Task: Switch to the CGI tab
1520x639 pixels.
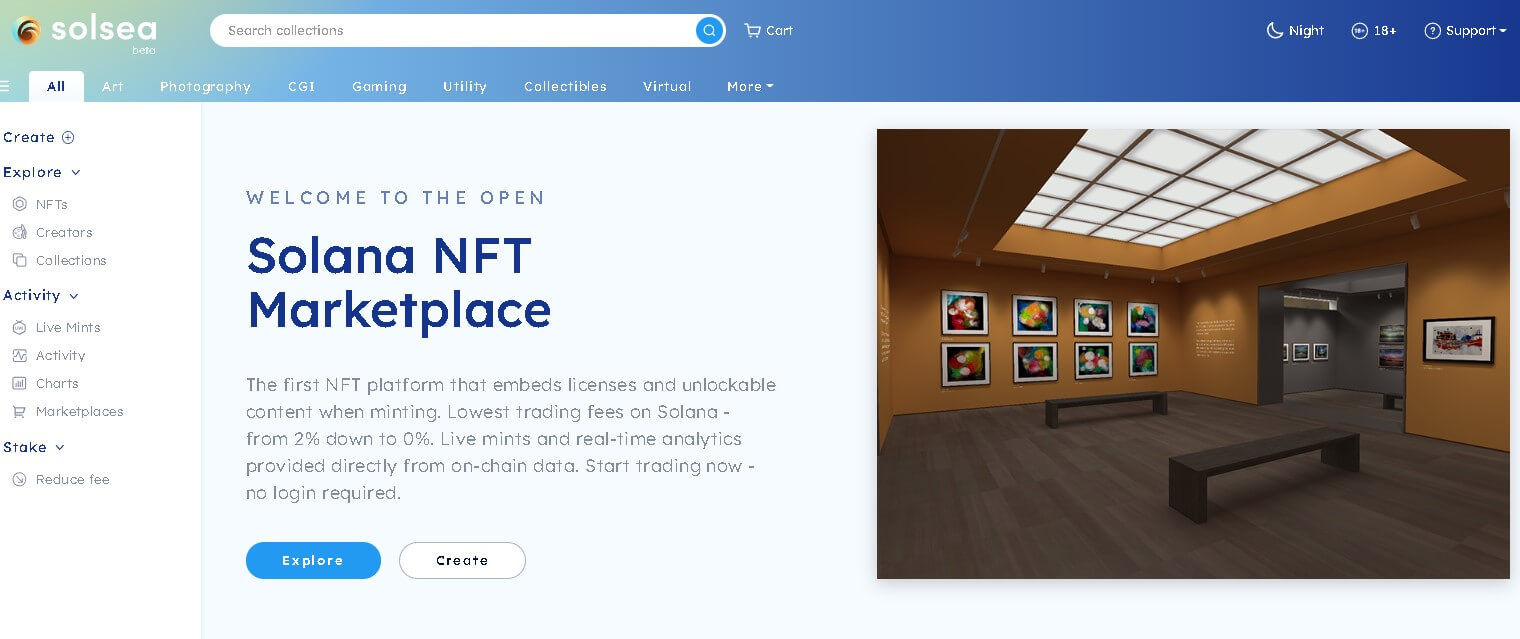Action: pos(302,87)
